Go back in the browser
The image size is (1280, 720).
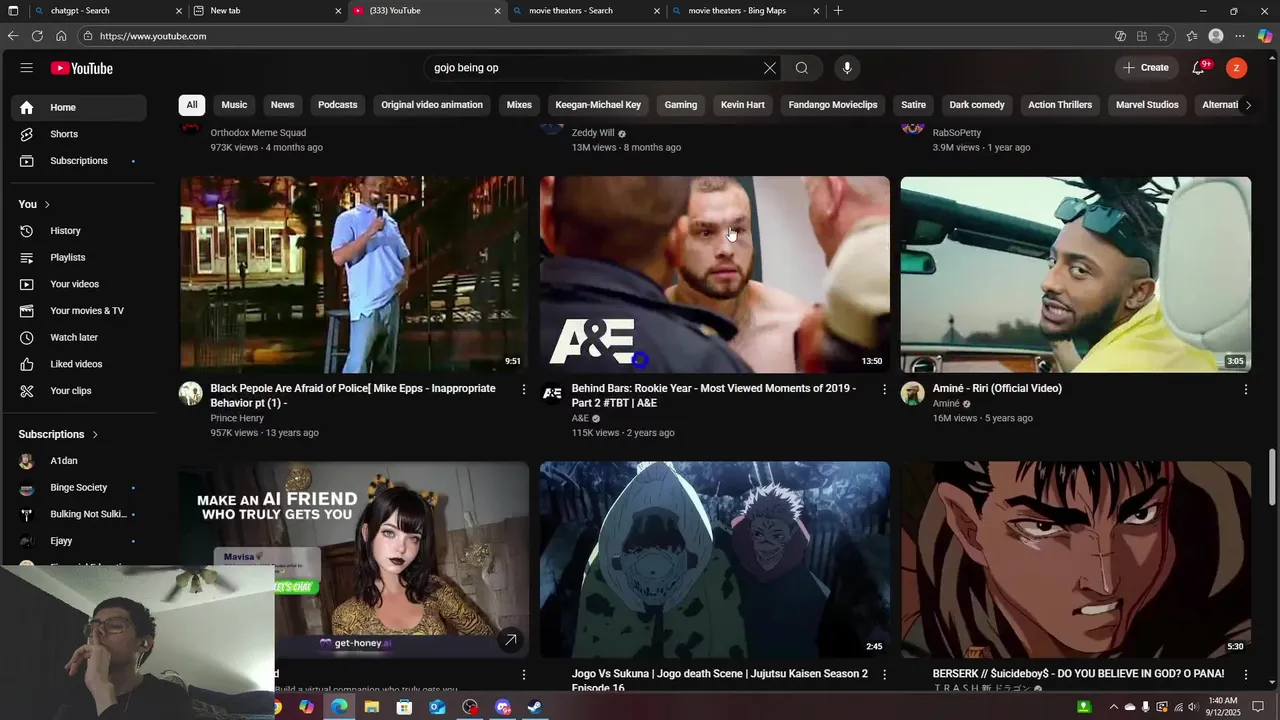13,36
